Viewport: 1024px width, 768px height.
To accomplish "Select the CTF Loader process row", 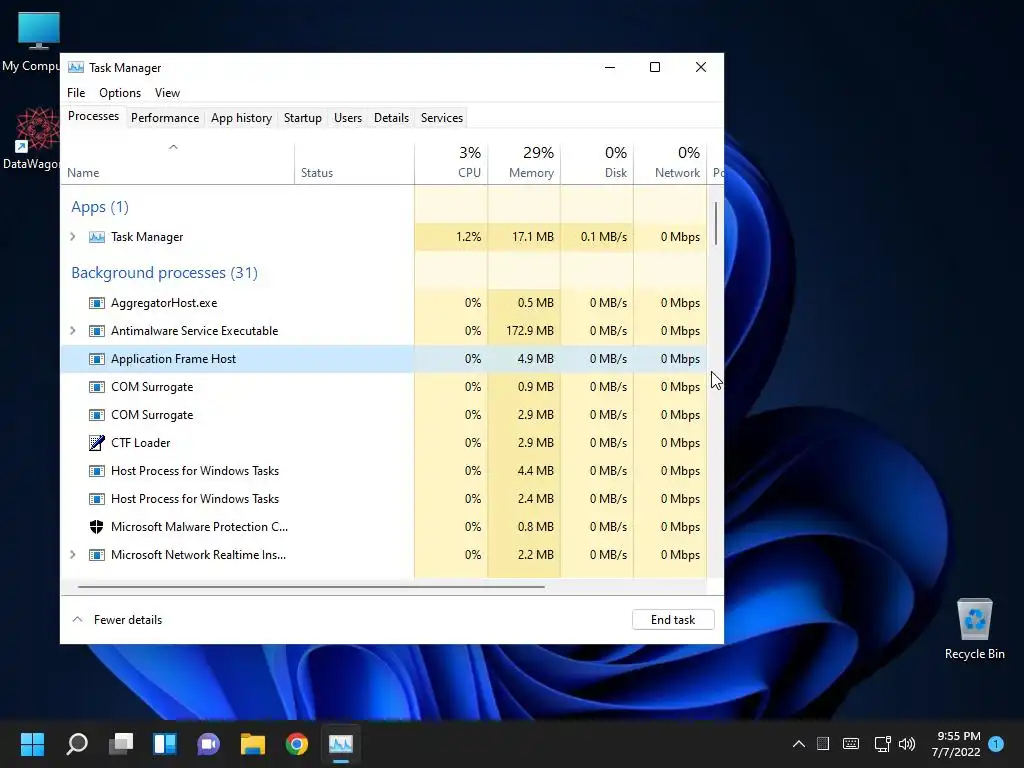I will (x=383, y=443).
